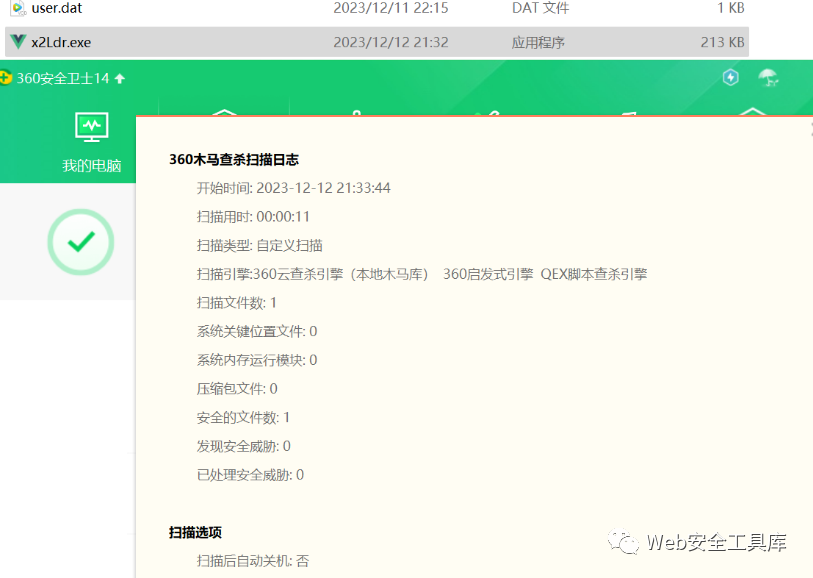Viewport: 813px width, 578px height.
Task: Click the 360木马查杀扫描日志 heading
Action: pyautogui.click(x=234, y=160)
